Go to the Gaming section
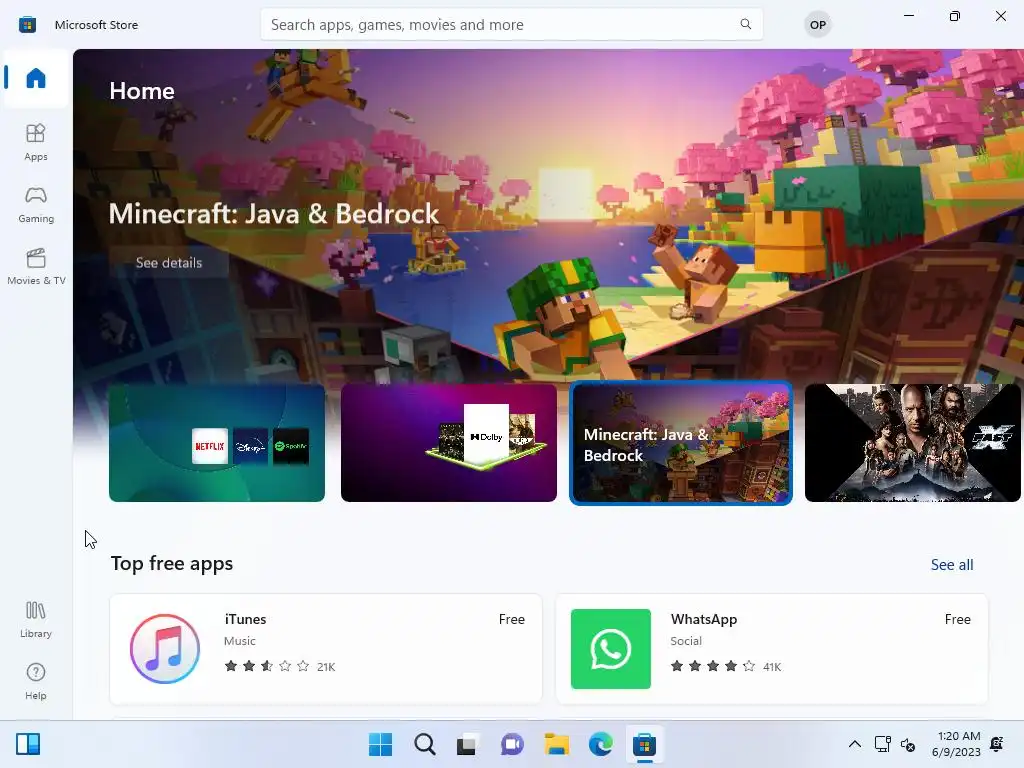1024x768 pixels. [36, 204]
